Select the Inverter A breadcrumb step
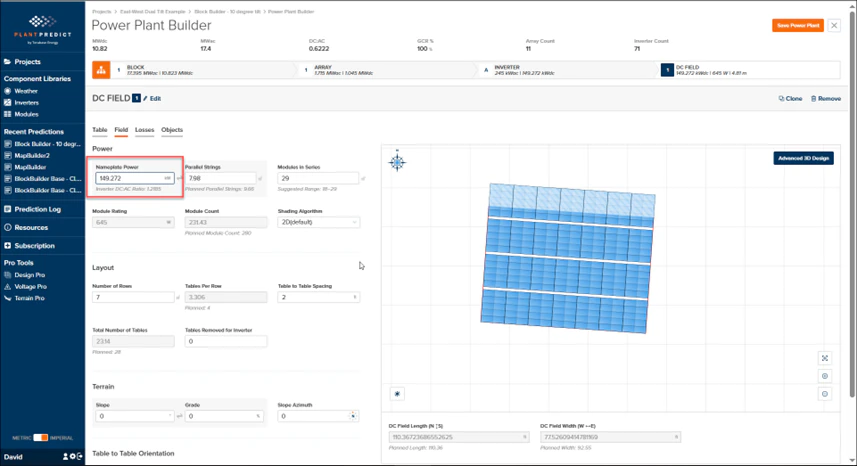 click(568, 70)
